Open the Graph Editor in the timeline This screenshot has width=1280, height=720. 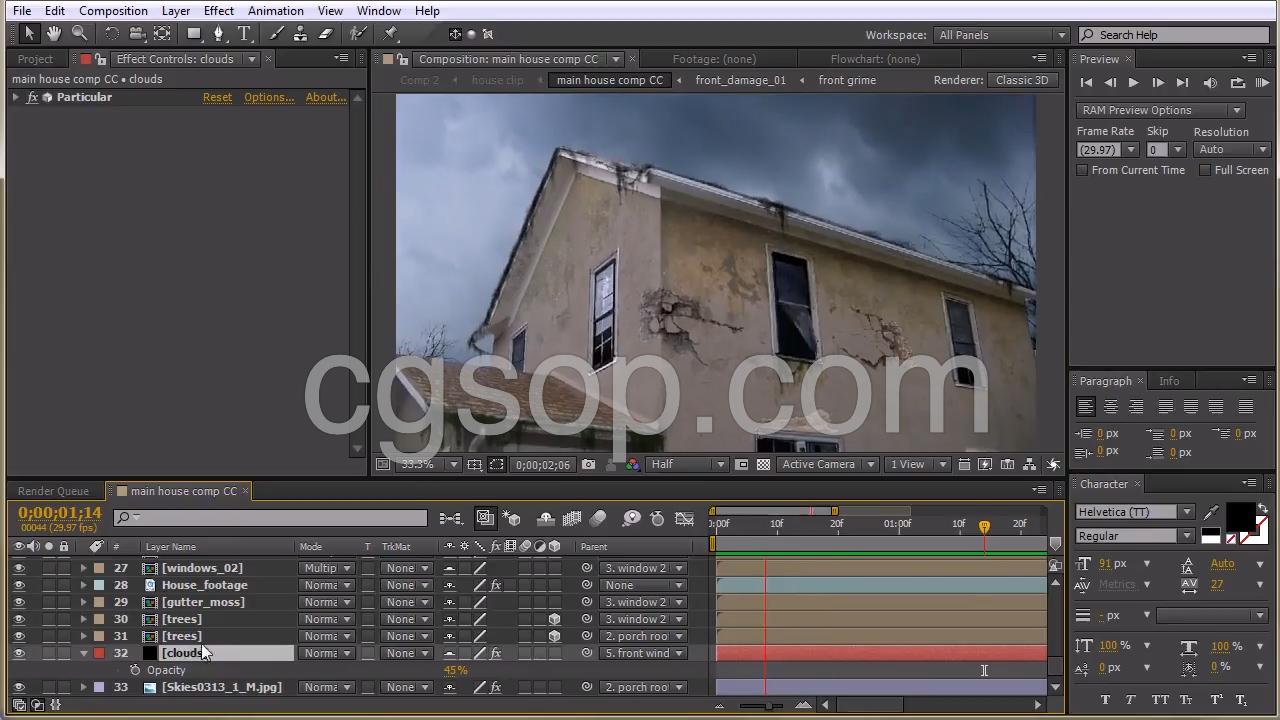[x=684, y=518]
